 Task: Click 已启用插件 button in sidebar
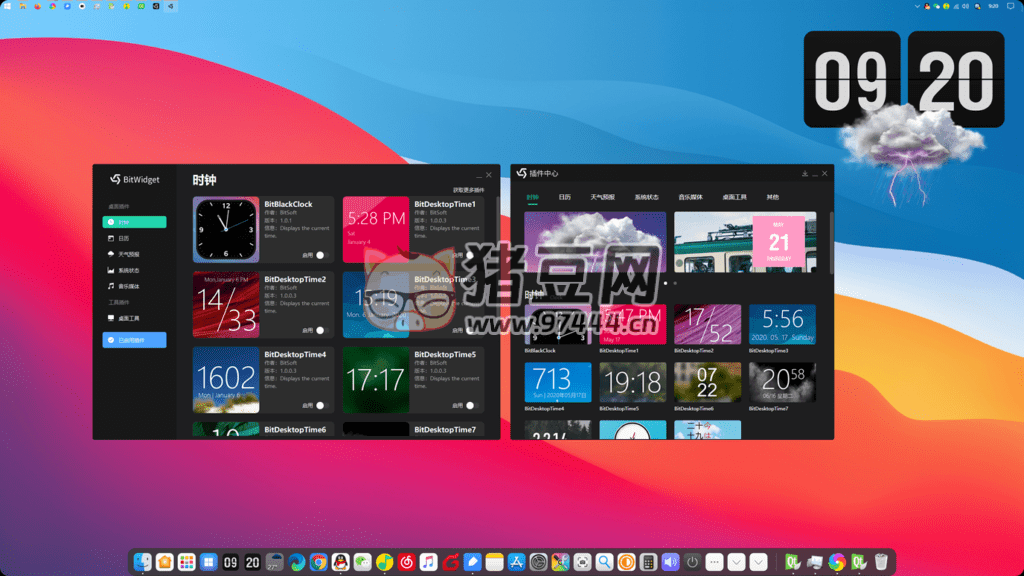coord(134,340)
